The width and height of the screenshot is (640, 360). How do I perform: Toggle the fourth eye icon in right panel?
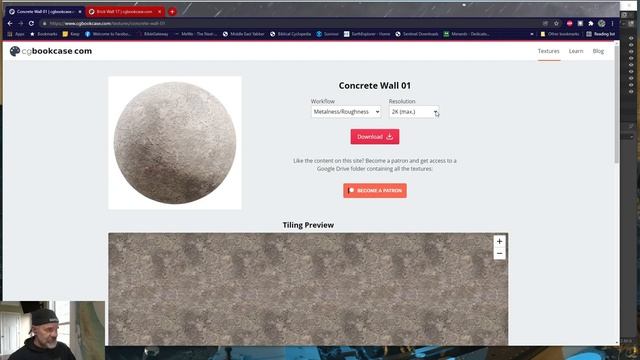pos(631,58)
